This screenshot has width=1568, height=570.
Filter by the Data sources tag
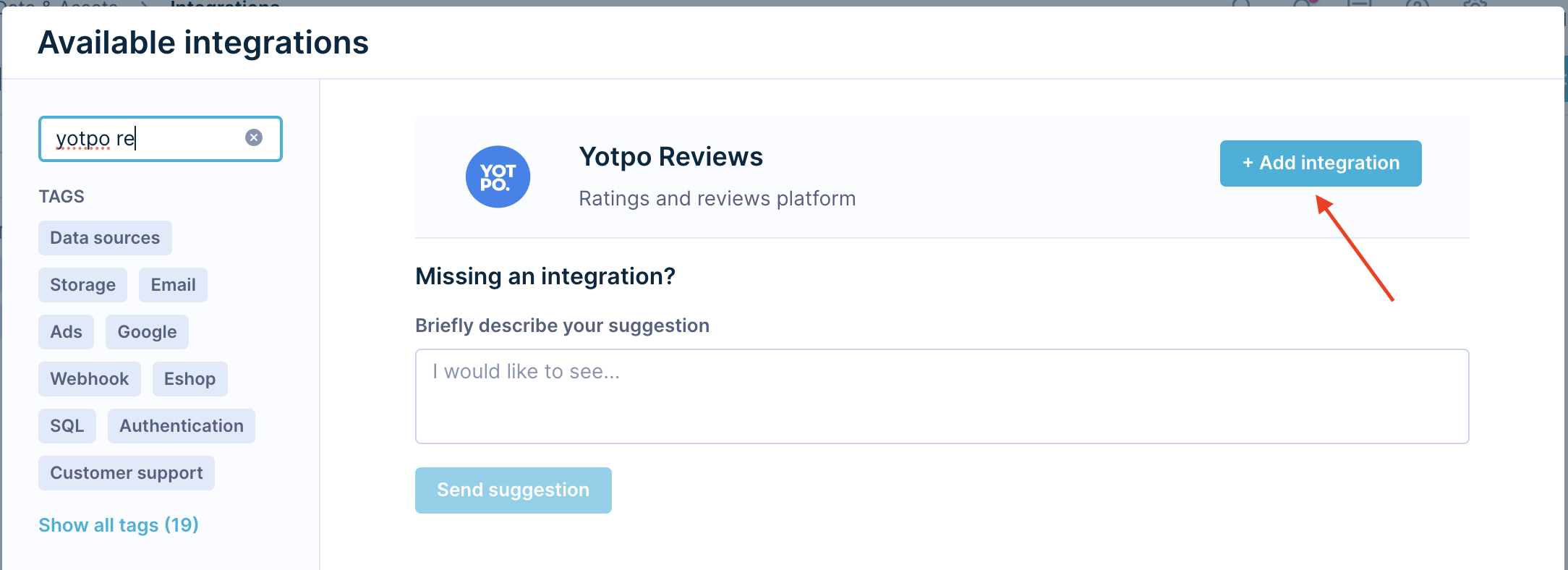(x=105, y=238)
